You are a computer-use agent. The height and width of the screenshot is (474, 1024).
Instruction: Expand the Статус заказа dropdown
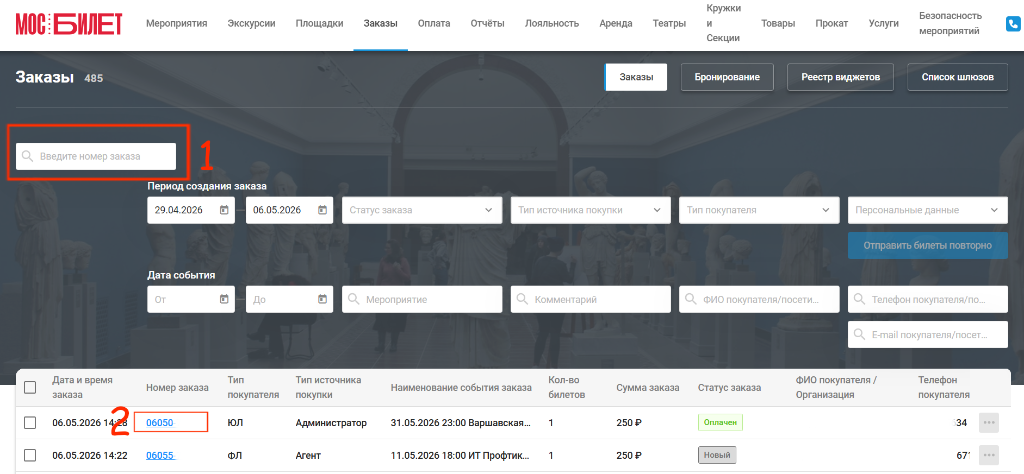click(x=422, y=210)
